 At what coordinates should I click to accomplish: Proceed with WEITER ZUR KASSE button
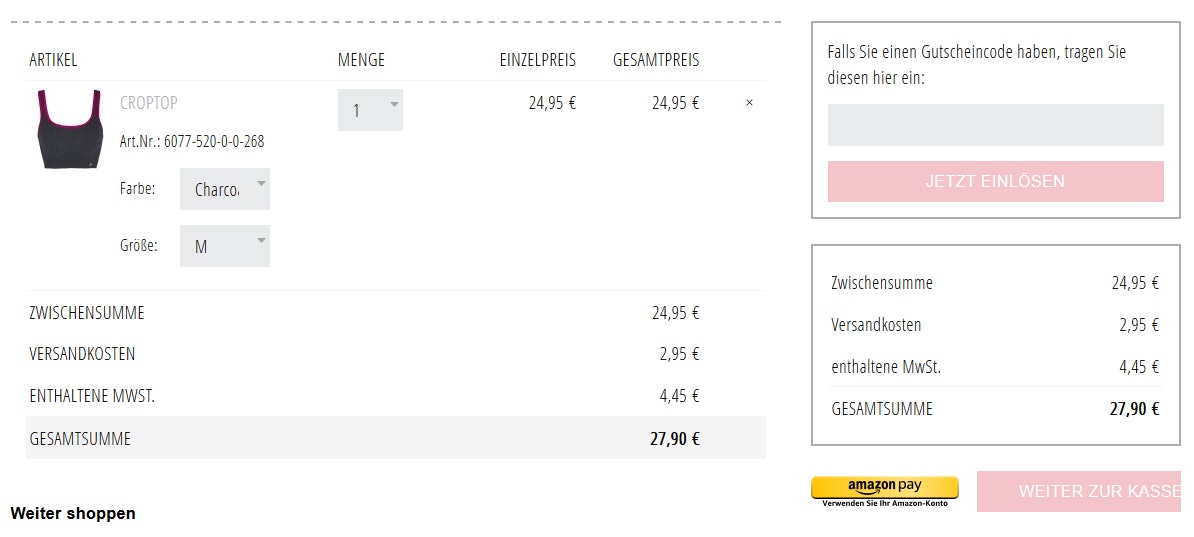1085,491
